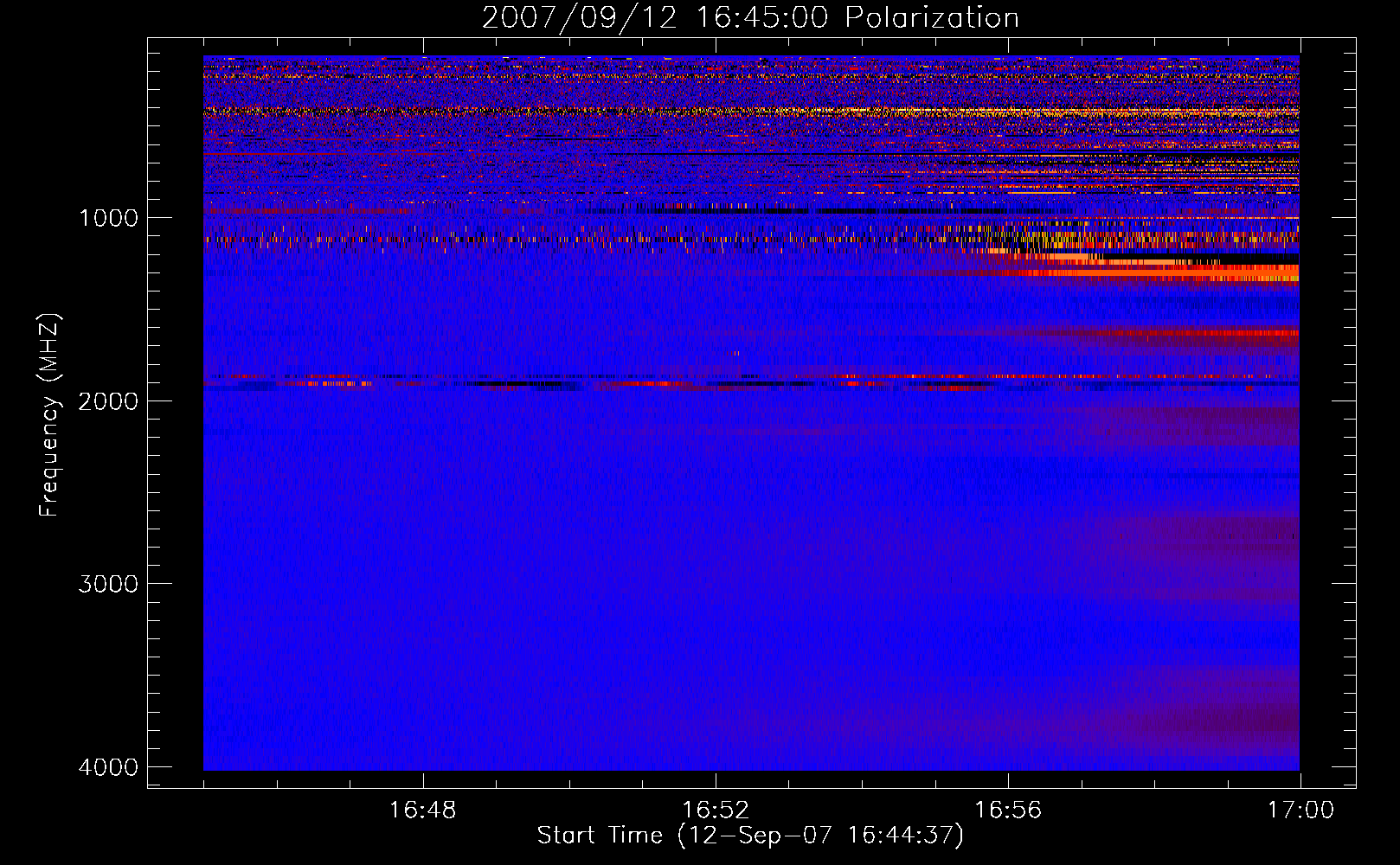Click the 16:56 time tick label

tap(1008, 811)
